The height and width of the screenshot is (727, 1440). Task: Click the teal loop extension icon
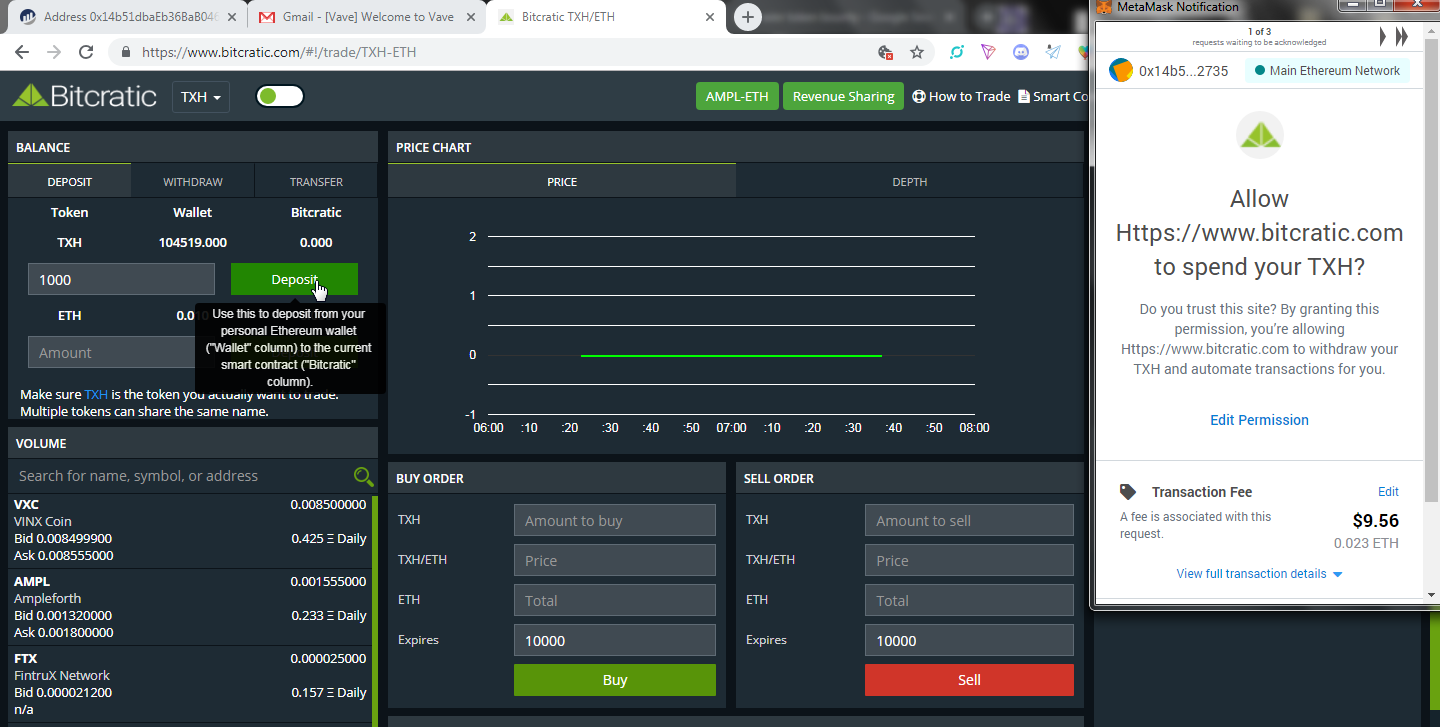point(957,52)
